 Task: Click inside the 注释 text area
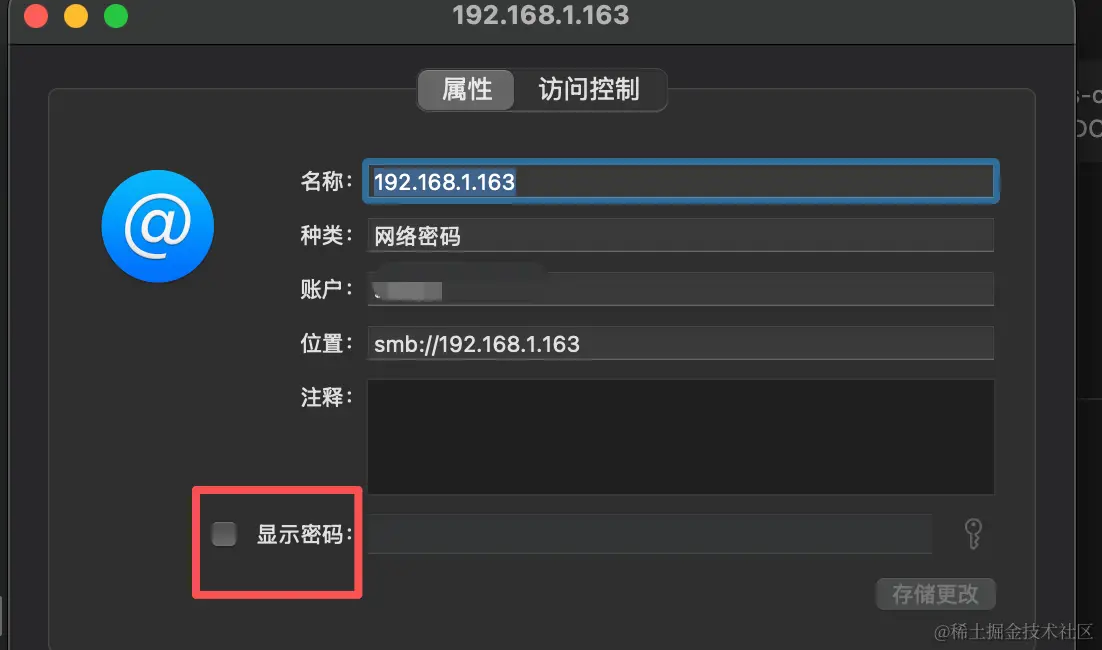pos(680,437)
